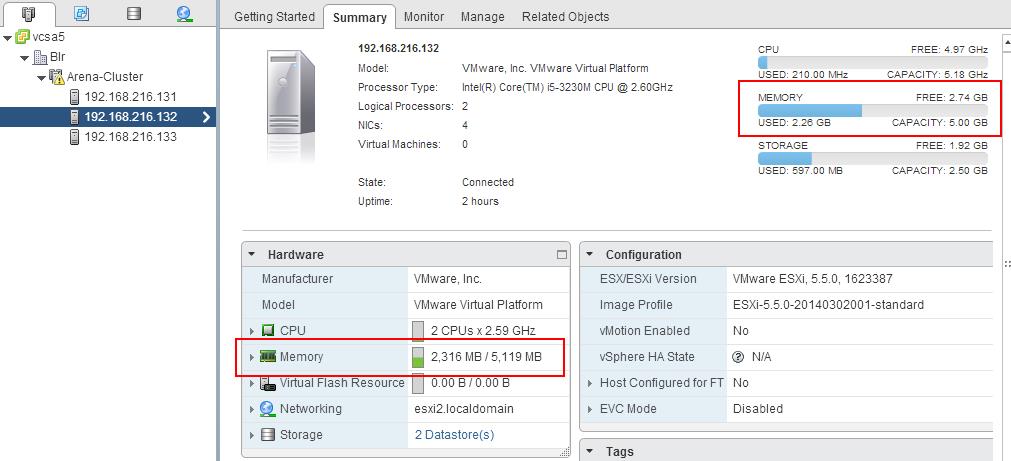Maximize the Hardware panel via corner icon
Viewport: 1011px width, 461px height.
[562, 255]
